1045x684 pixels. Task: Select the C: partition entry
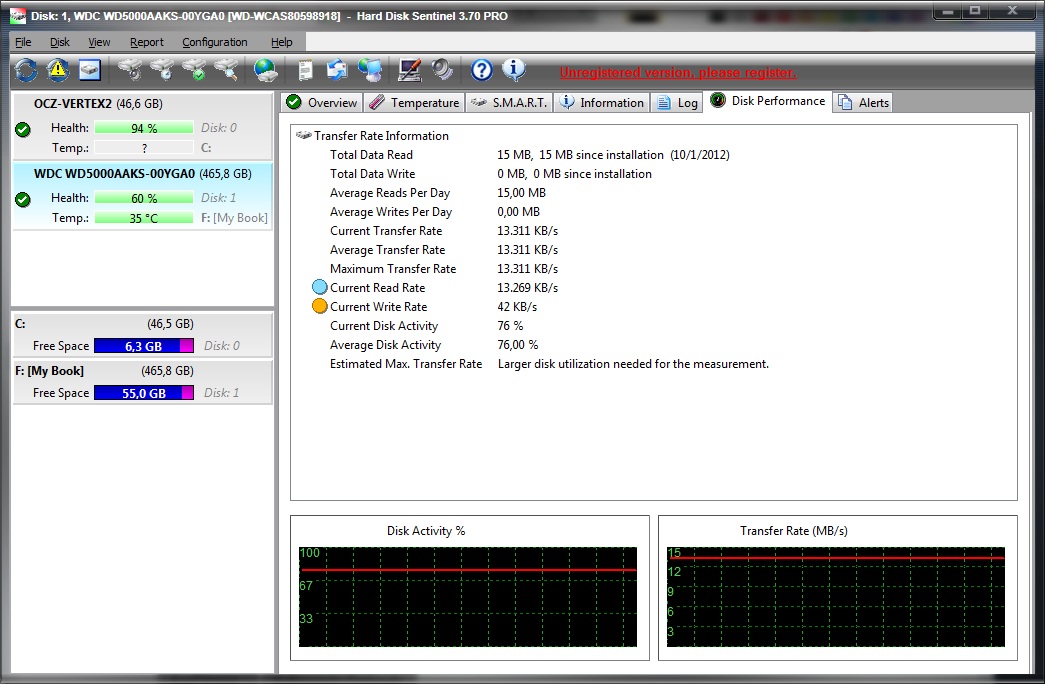coord(142,335)
